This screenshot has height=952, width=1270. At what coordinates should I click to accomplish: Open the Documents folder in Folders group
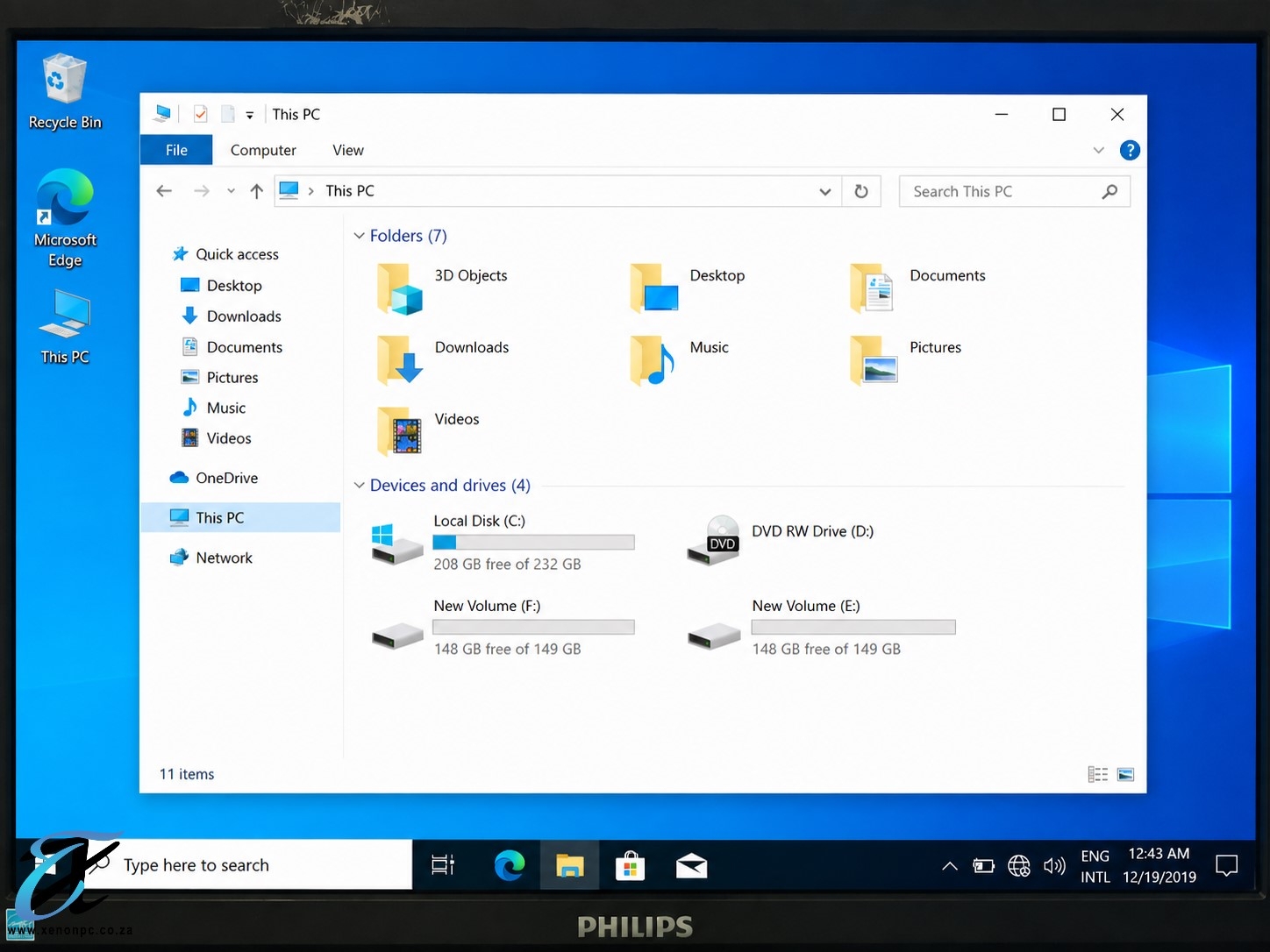click(x=917, y=288)
